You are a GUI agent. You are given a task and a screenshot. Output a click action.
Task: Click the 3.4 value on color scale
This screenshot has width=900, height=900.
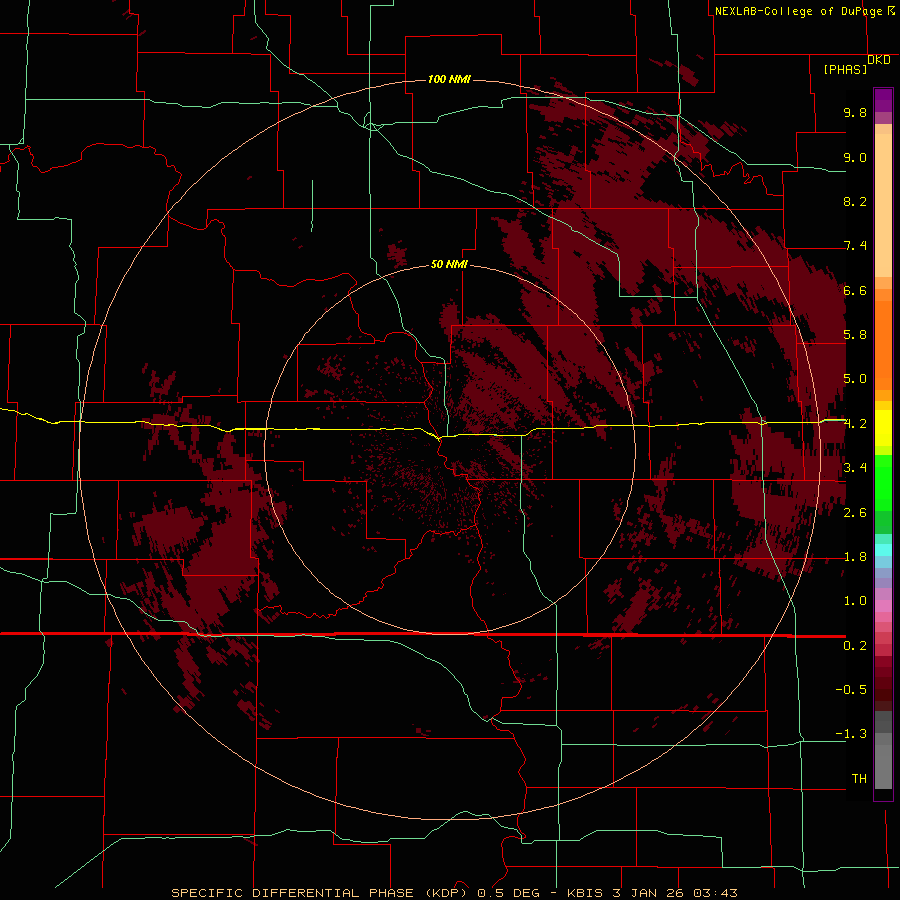tap(855, 468)
